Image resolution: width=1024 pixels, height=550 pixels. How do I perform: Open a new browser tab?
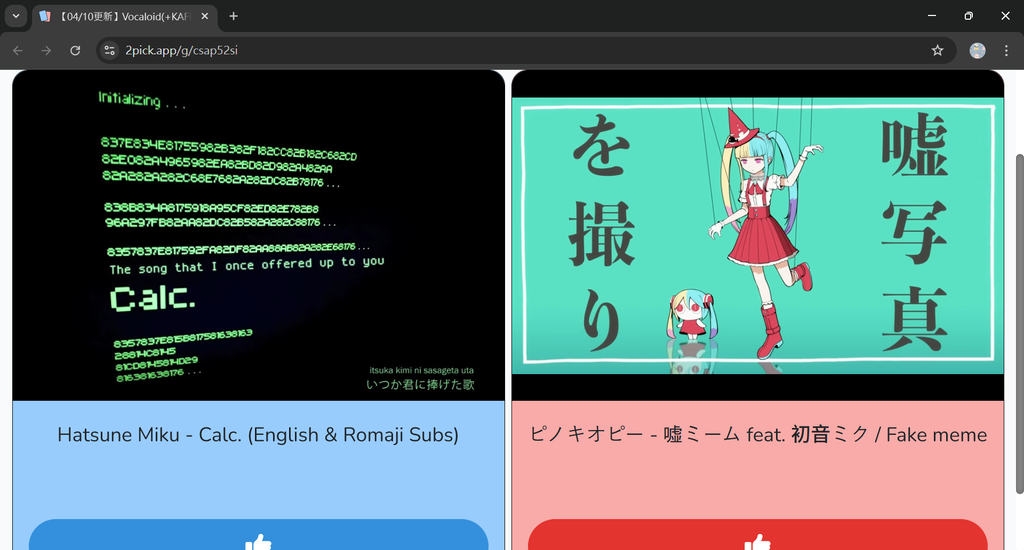[233, 16]
